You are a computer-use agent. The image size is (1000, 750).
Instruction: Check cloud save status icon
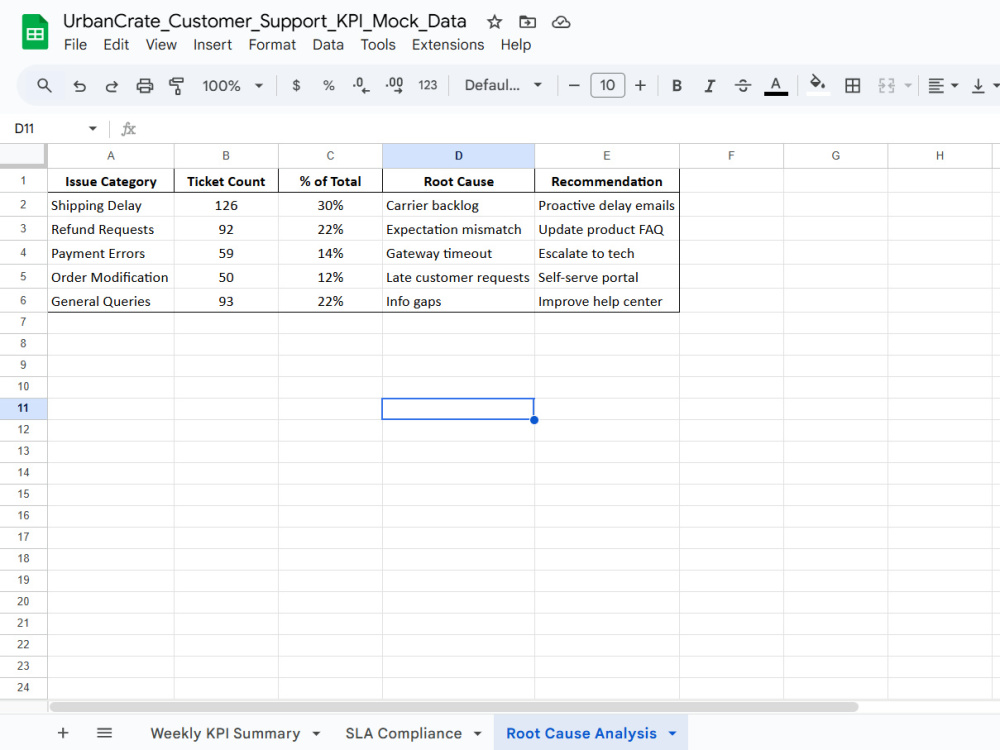(x=561, y=22)
